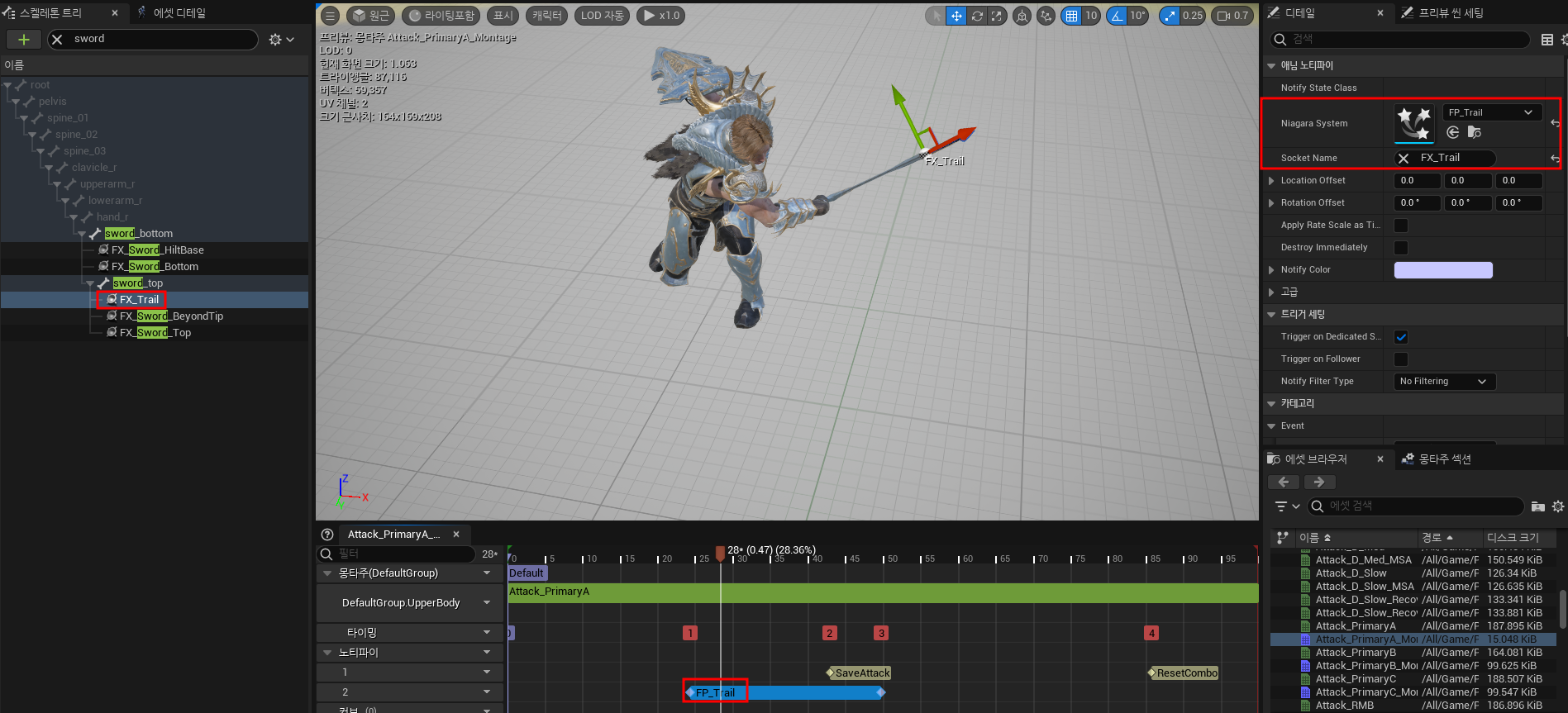Image resolution: width=1568 pixels, height=713 pixels.
Task: Open camera speed 0.7 setting
Action: (x=1232, y=16)
